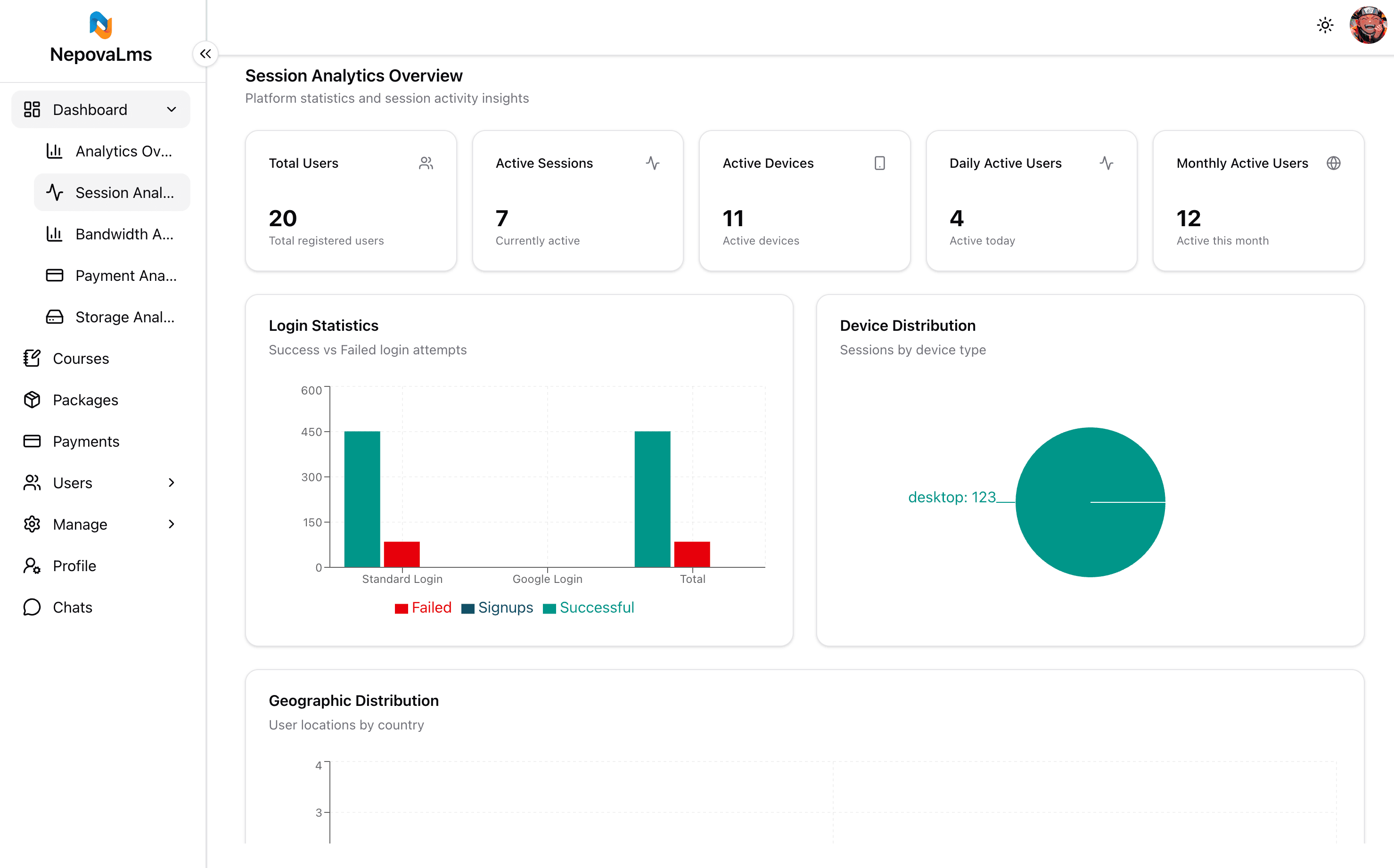This screenshot has width=1394, height=868.
Task: Click the Payments credit card icon
Action: (32, 442)
